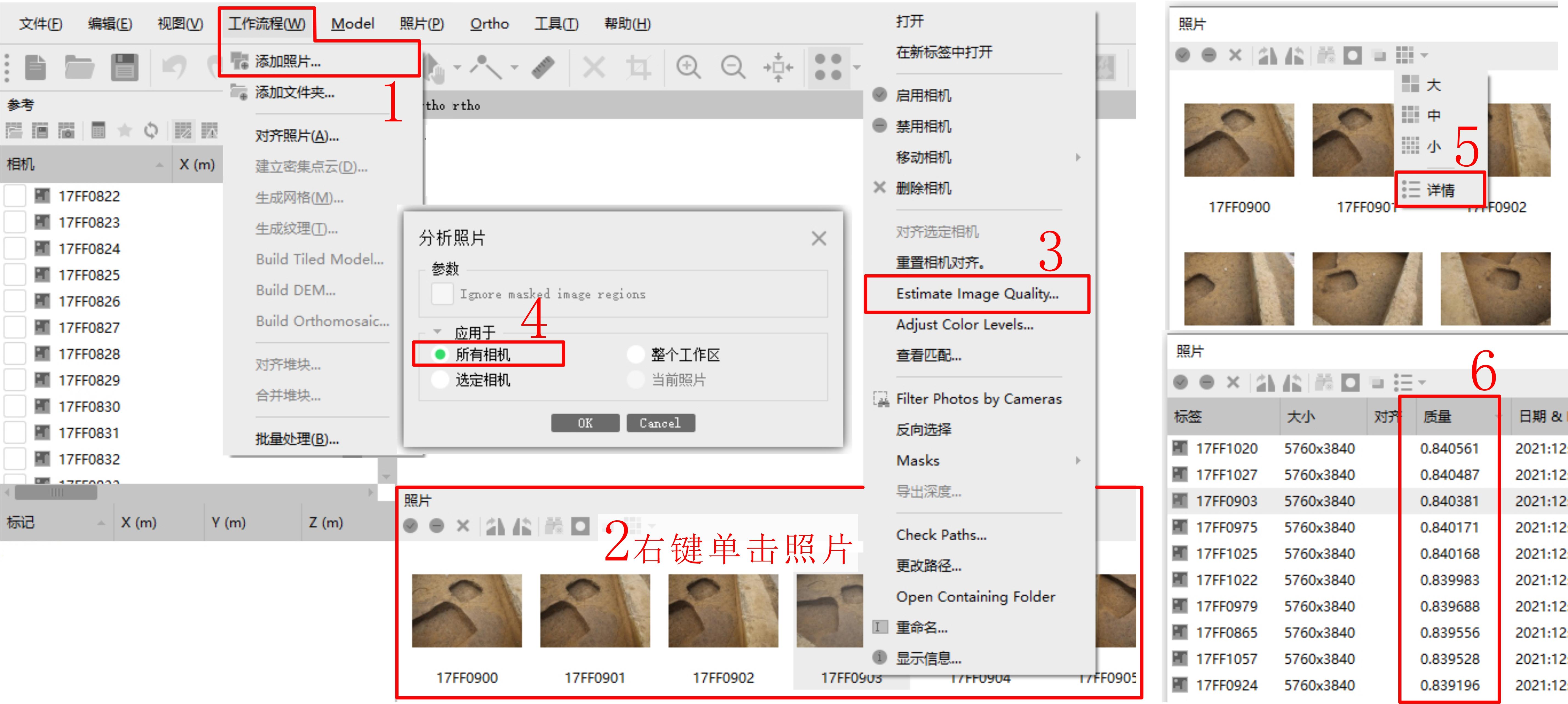Open the Model menu
The height and width of the screenshot is (704, 1568).
pyautogui.click(x=353, y=24)
